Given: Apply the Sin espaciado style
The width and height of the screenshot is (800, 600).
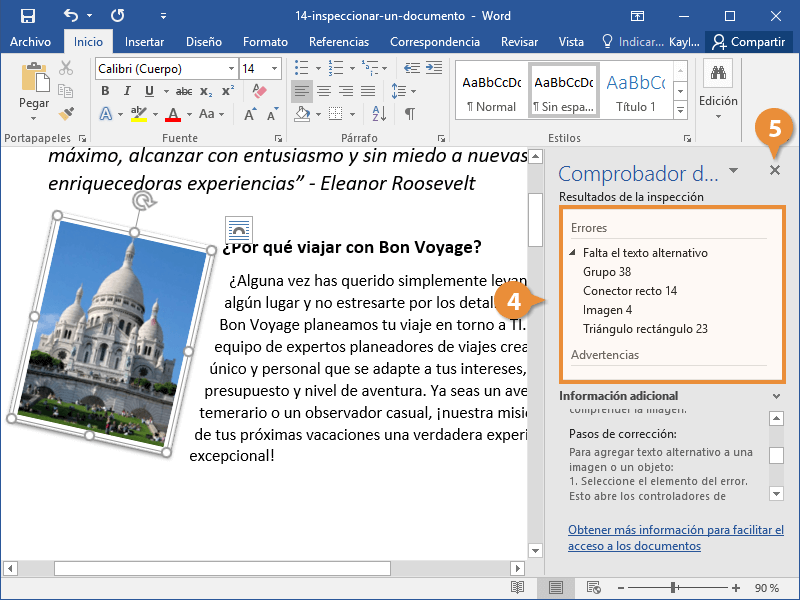Looking at the screenshot, I should click(564, 91).
